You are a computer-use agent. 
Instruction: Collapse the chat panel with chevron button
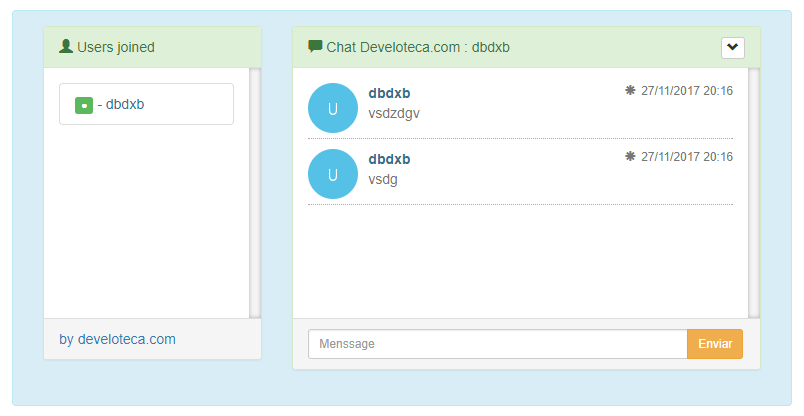(x=733, y=47)
